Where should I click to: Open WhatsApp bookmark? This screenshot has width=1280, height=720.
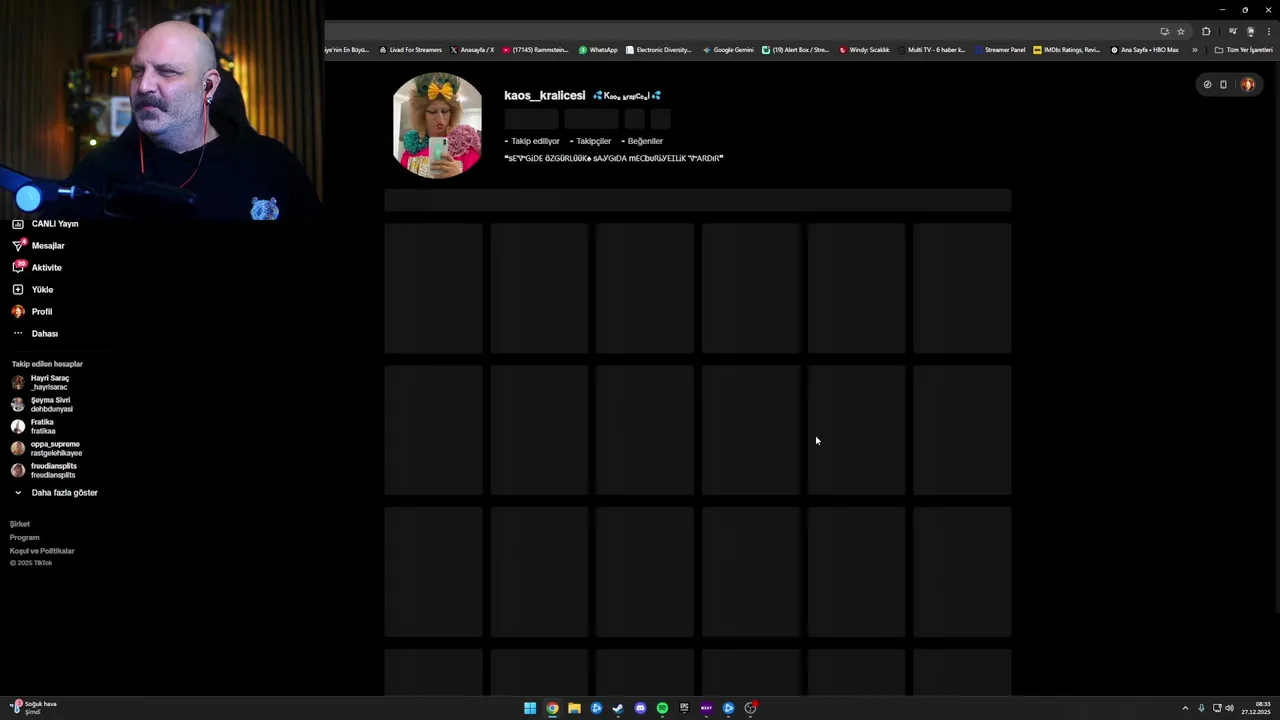pos(598,50)
